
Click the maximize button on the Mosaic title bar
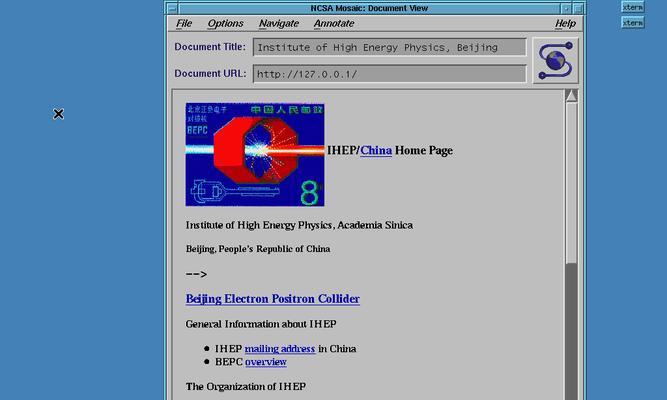[x=578, y=8]
